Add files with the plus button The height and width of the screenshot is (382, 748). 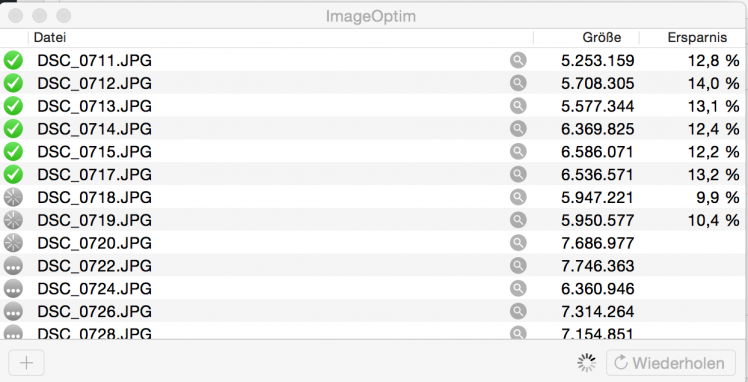[x=27, y=363]
